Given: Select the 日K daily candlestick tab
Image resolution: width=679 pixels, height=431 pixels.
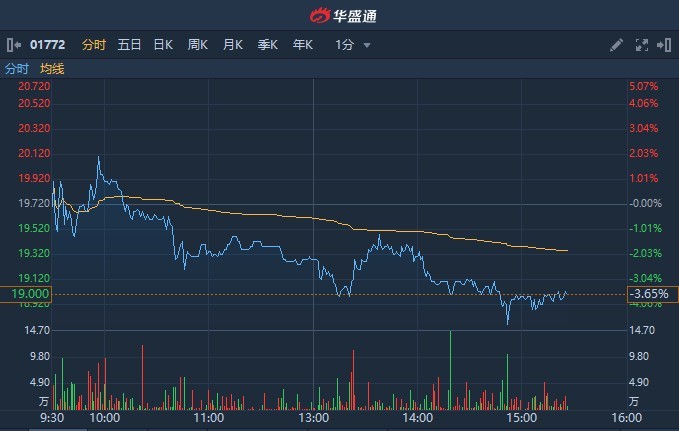Looking at the screenshot, I should [163, 45].
